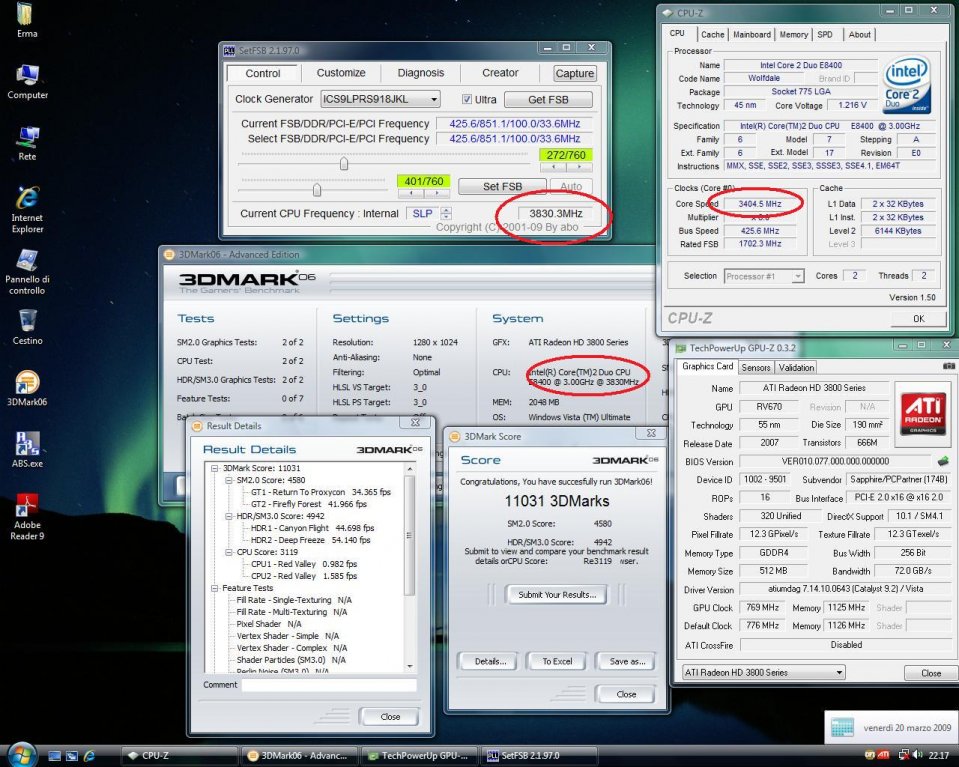Collapse the Feature Tests tree node

215,588
